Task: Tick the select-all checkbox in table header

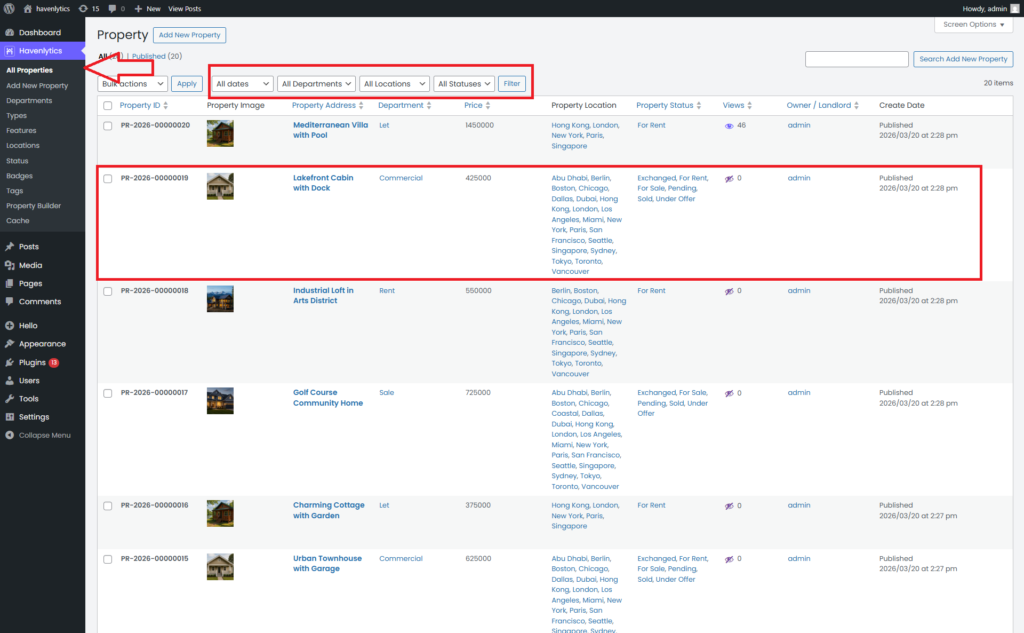Action: (x=108, y=105)
